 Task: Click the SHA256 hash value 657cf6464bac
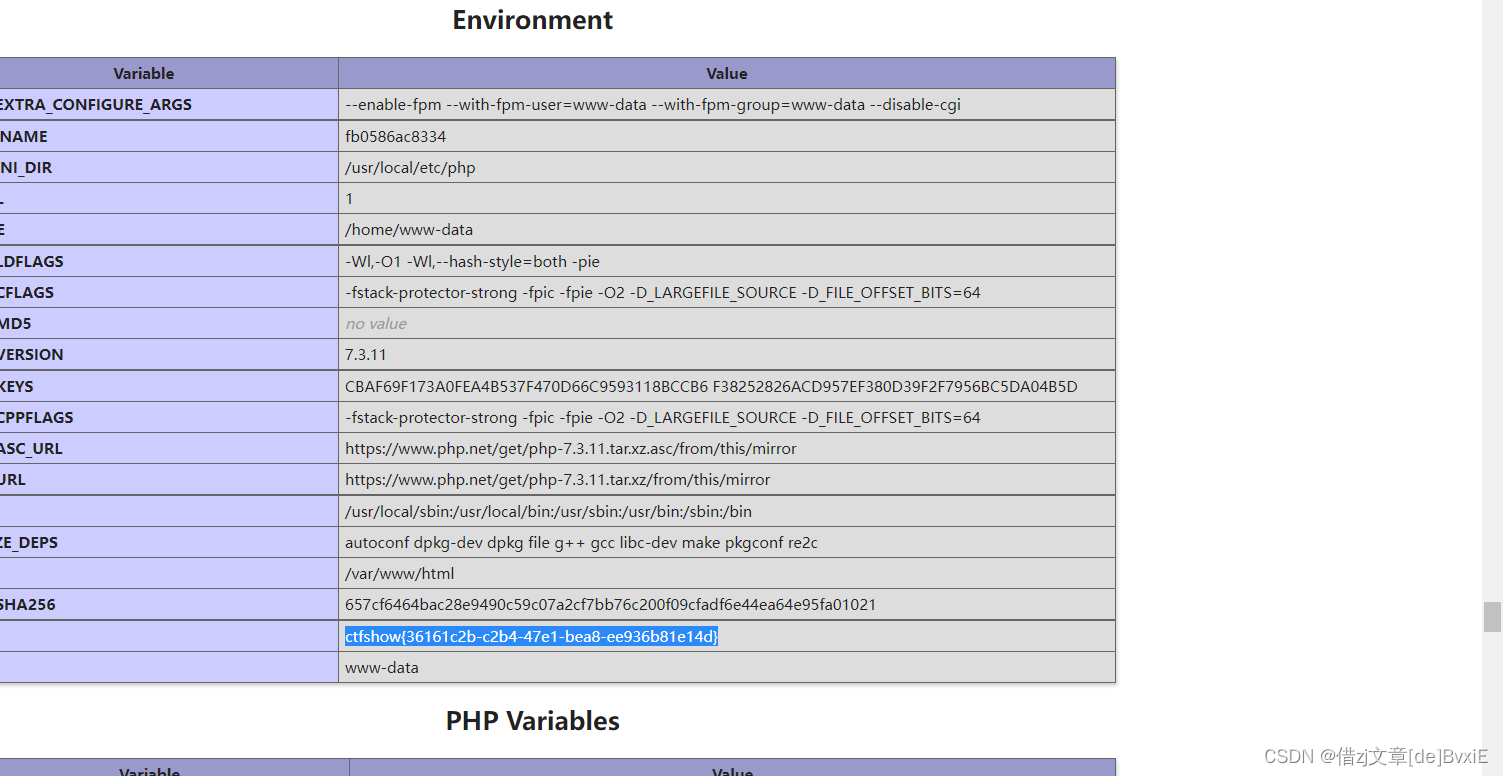(611, 604)
